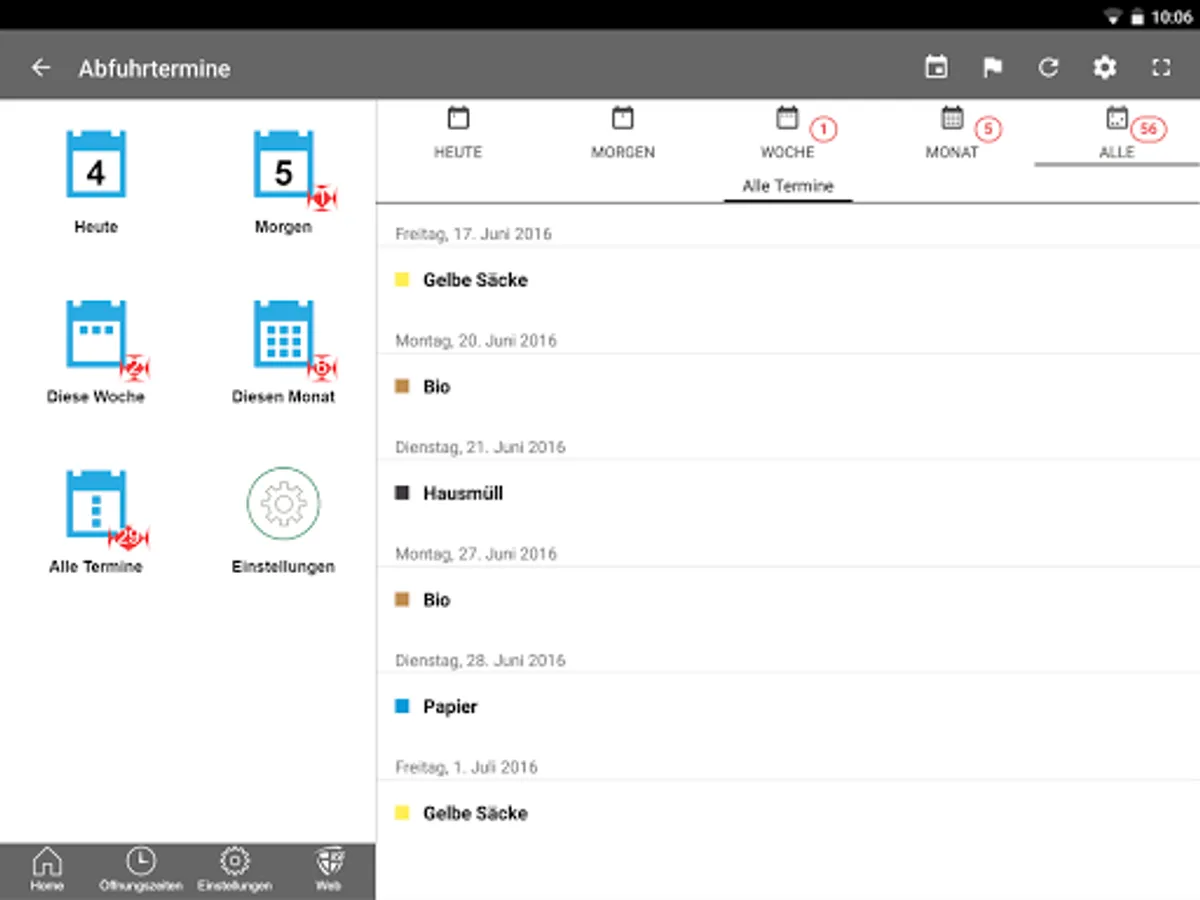Open the Diese Woche tile

pyautogui.click(x=96, y=351)
